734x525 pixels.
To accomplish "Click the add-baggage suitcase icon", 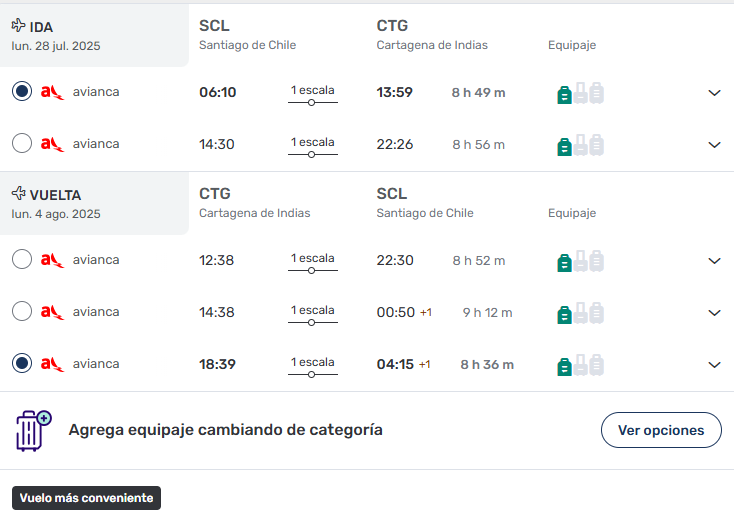I will (34, 430).
